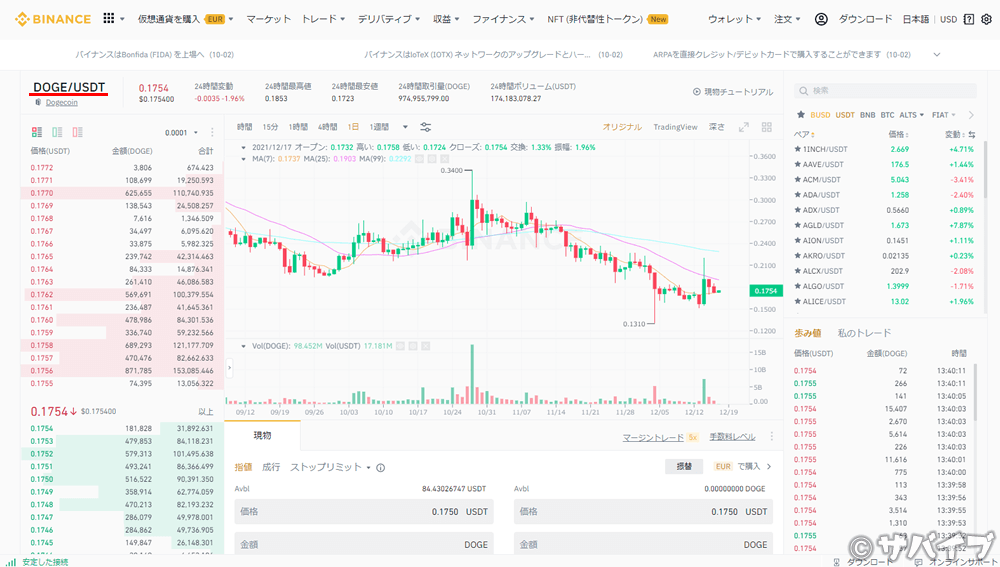Click the stop-limit info icon
The width and height of the screenshot is (1000, 567).
point(381,468)
